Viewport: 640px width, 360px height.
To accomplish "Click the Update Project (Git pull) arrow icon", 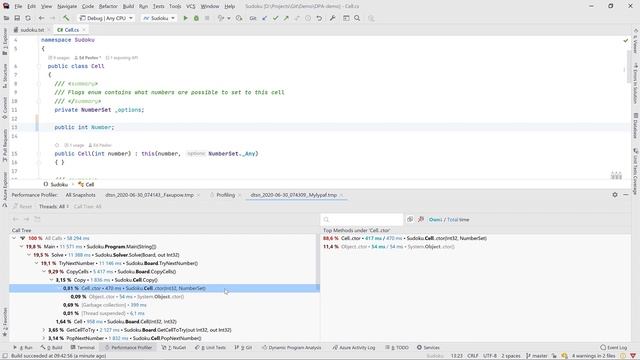I will (x=264, y=18).
